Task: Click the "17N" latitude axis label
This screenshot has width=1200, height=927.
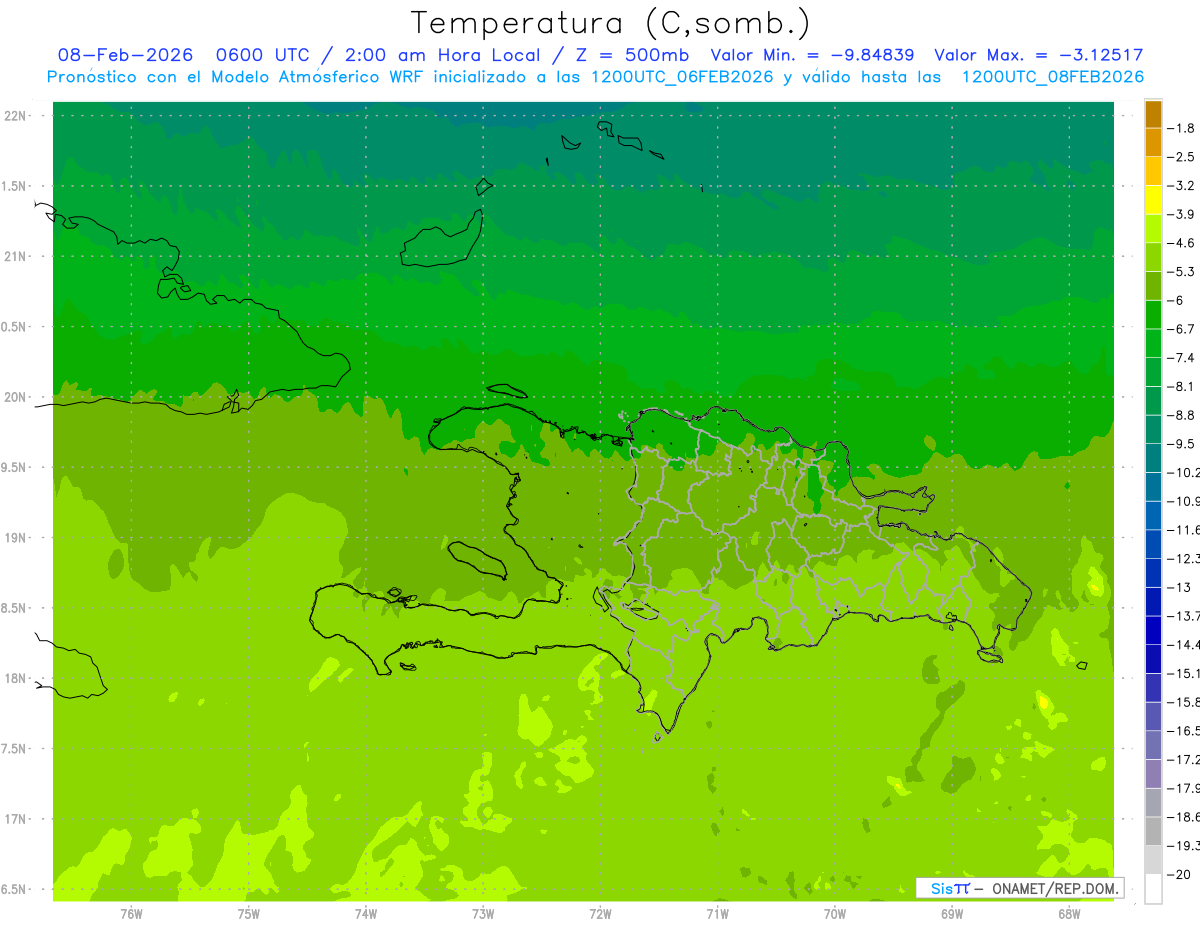Action: pyautogui.click(x=16, y=819)
